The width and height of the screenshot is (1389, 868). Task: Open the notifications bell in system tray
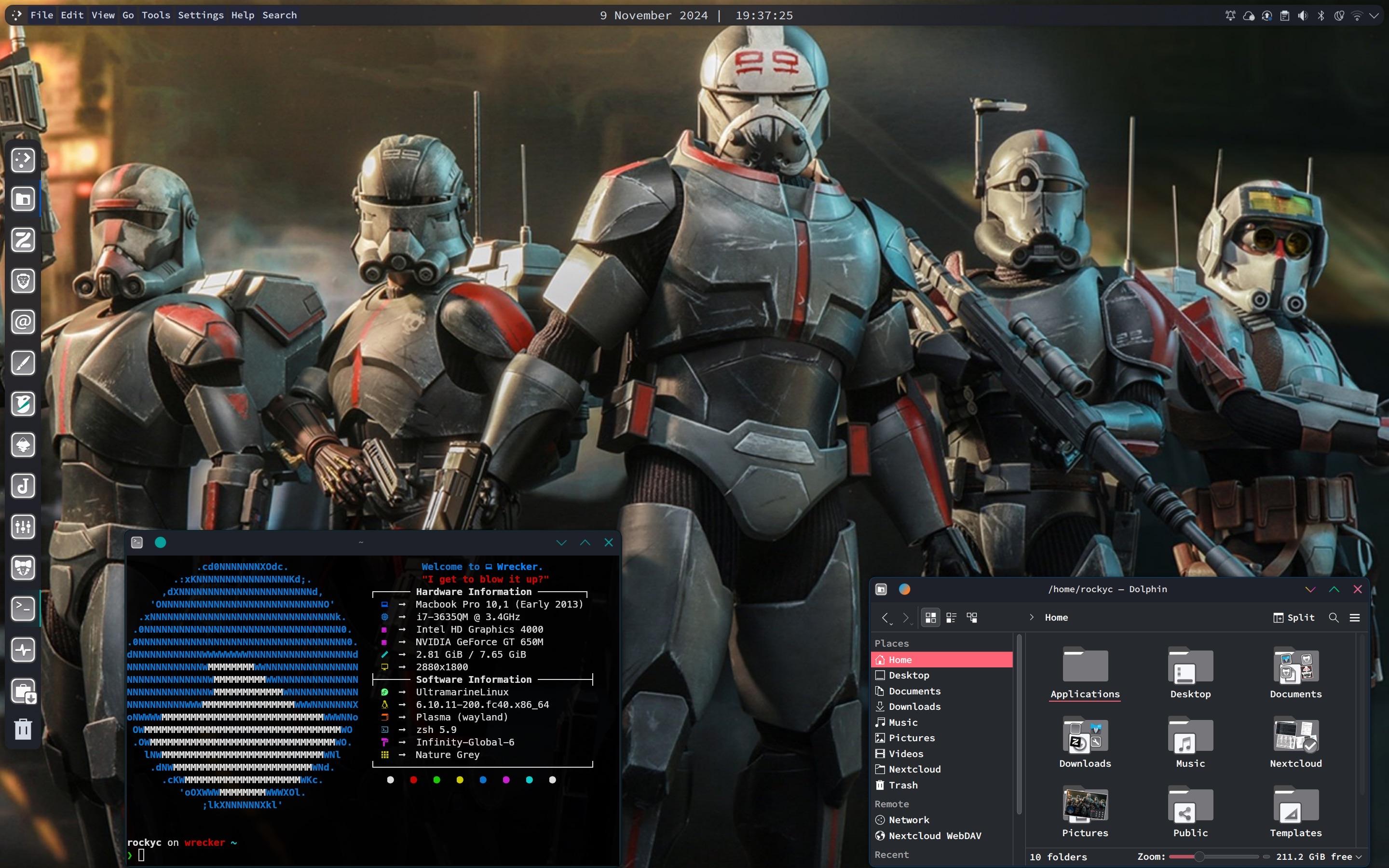1230,15
